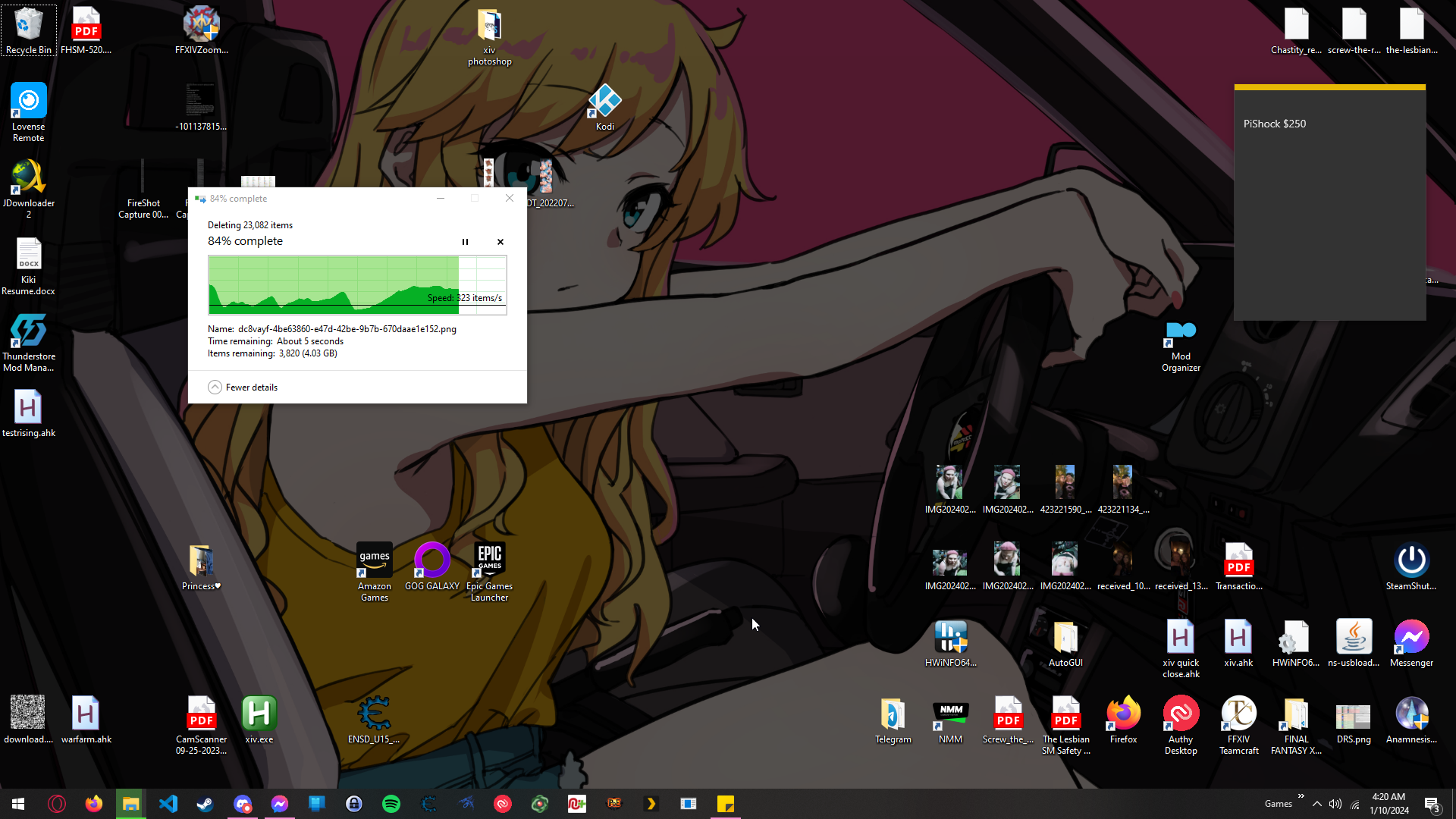Select the Transactio... PDF file

coord(1239,566)
